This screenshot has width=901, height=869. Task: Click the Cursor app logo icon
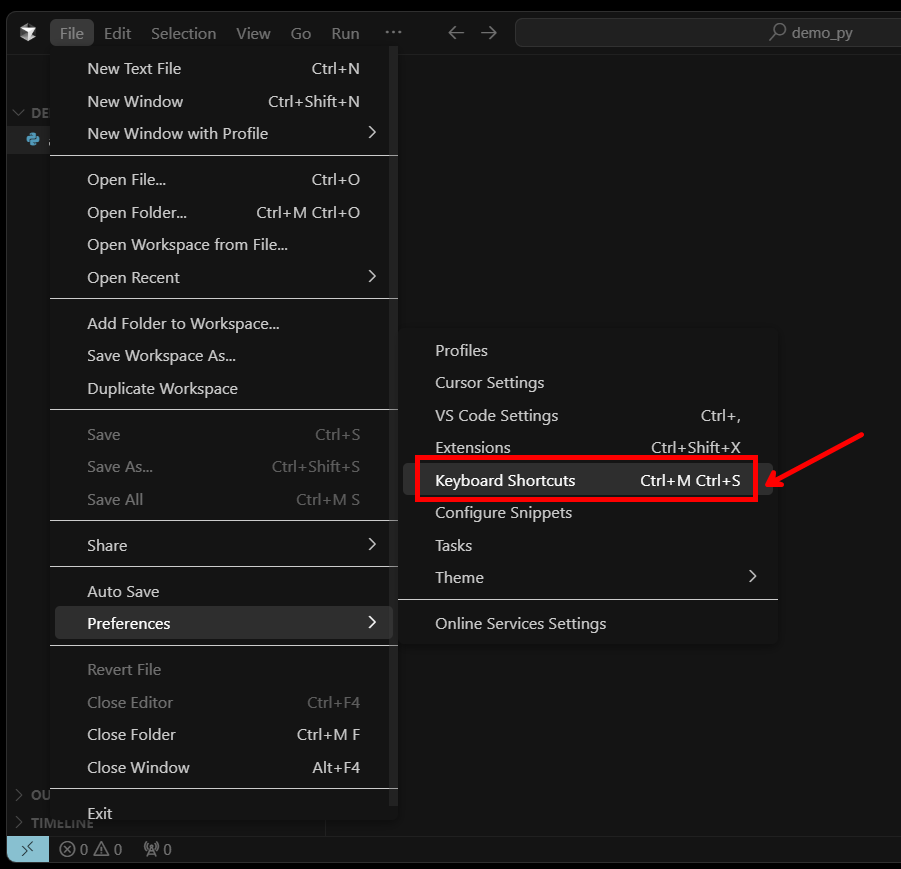click(x=28, y=33)
